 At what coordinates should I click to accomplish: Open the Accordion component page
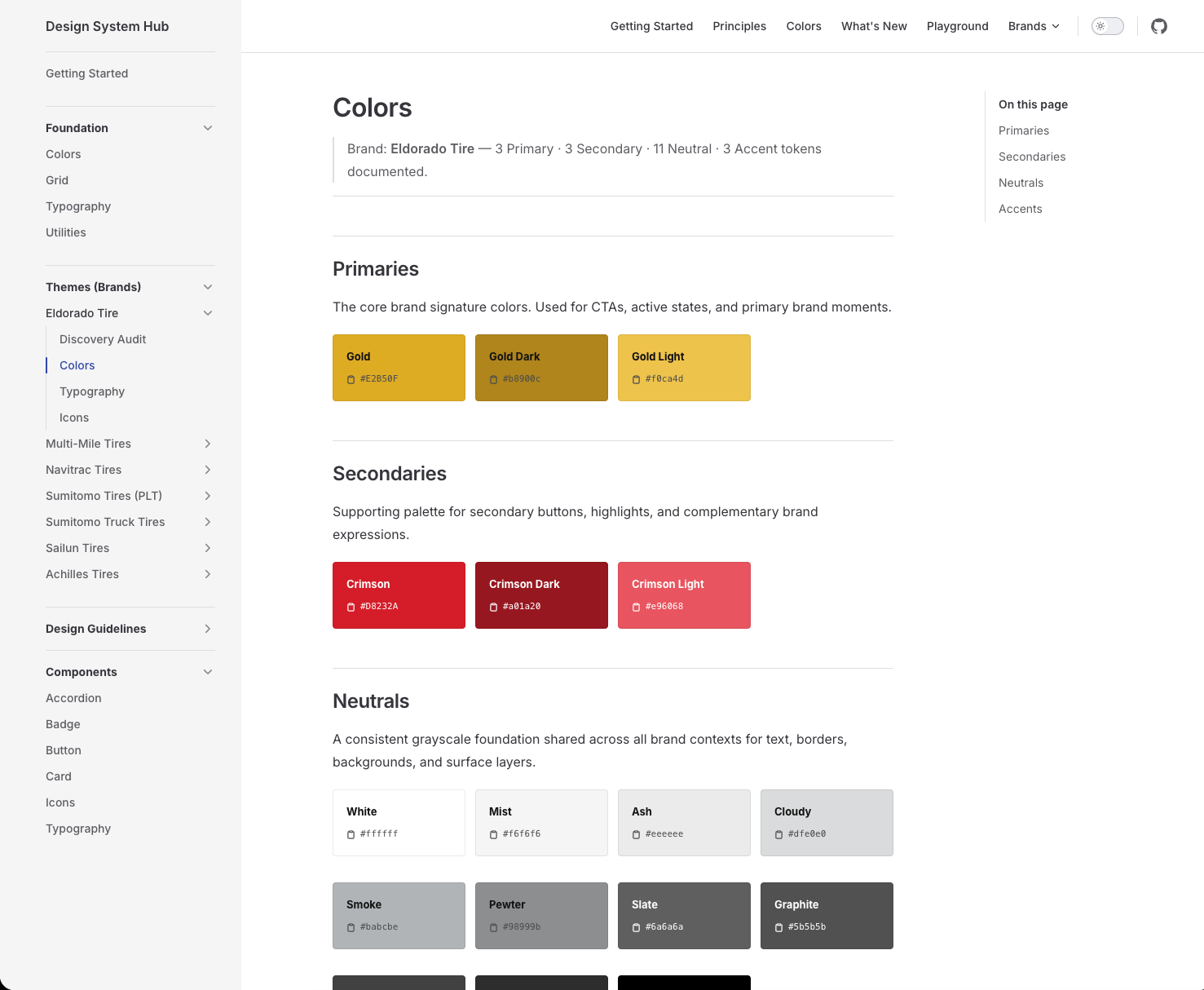click(73, 698)
